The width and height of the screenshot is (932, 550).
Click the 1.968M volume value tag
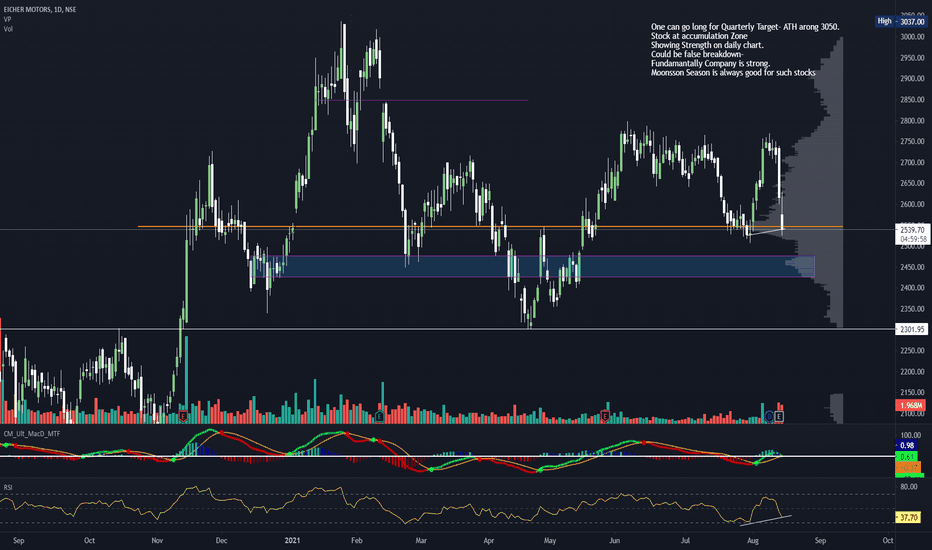pos(911,406)
